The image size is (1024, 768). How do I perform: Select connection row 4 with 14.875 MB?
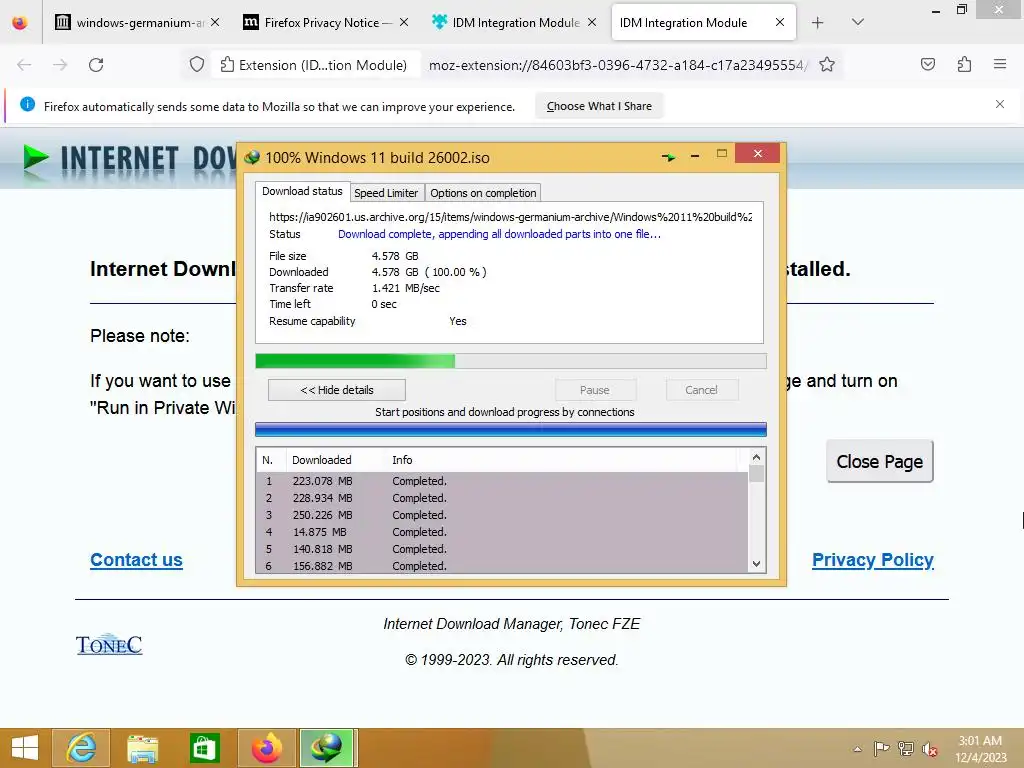coord(502,532)
